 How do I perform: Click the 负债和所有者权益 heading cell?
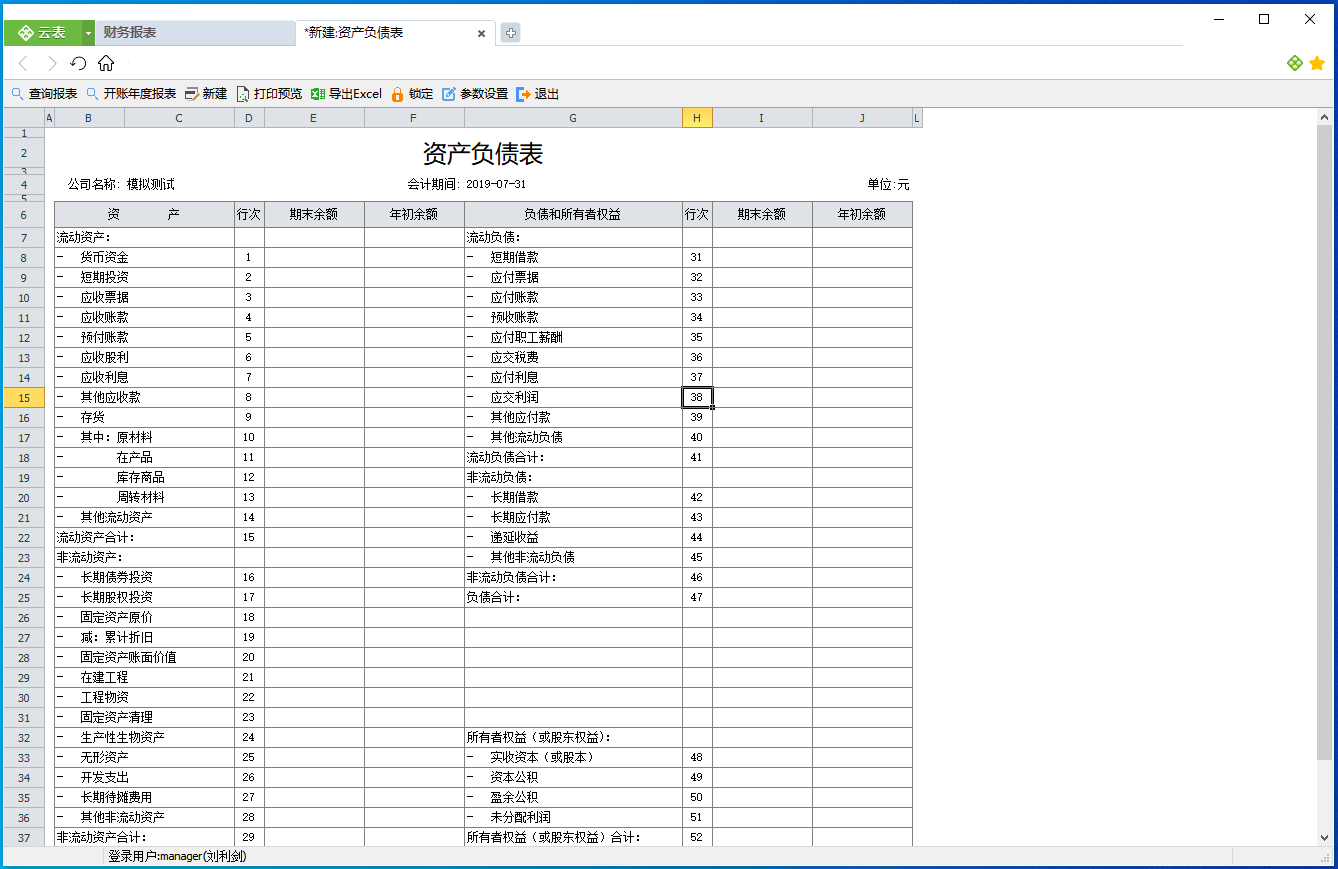point(573,214)
